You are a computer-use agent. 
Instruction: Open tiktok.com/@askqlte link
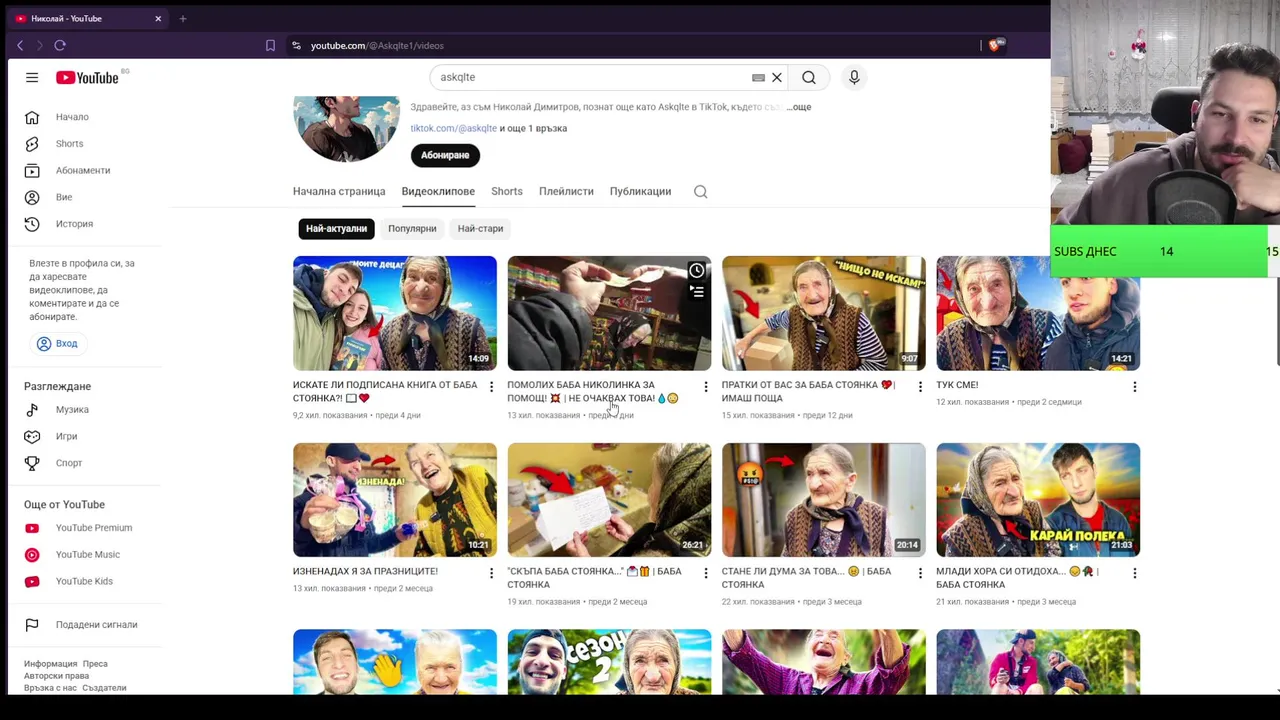[453, 128]
